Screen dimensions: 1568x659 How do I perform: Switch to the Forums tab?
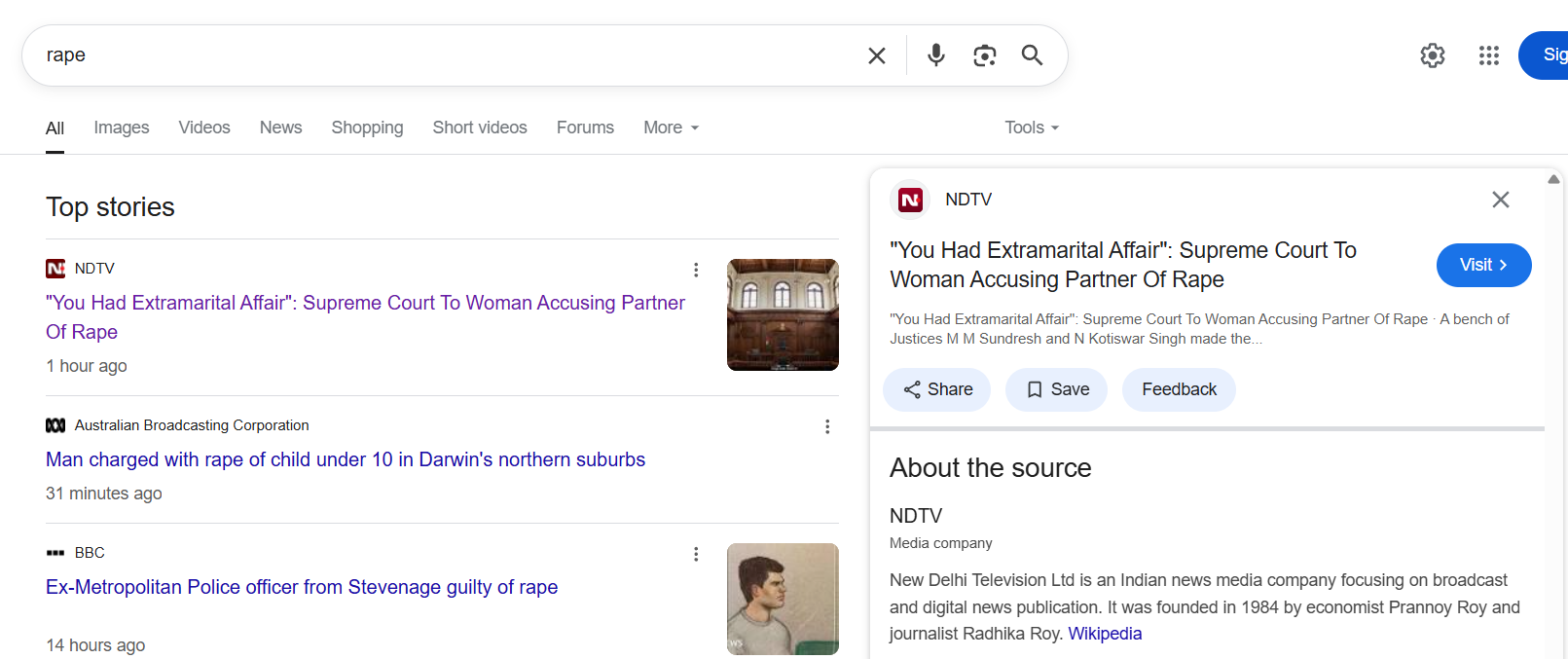tap(585, 128)
